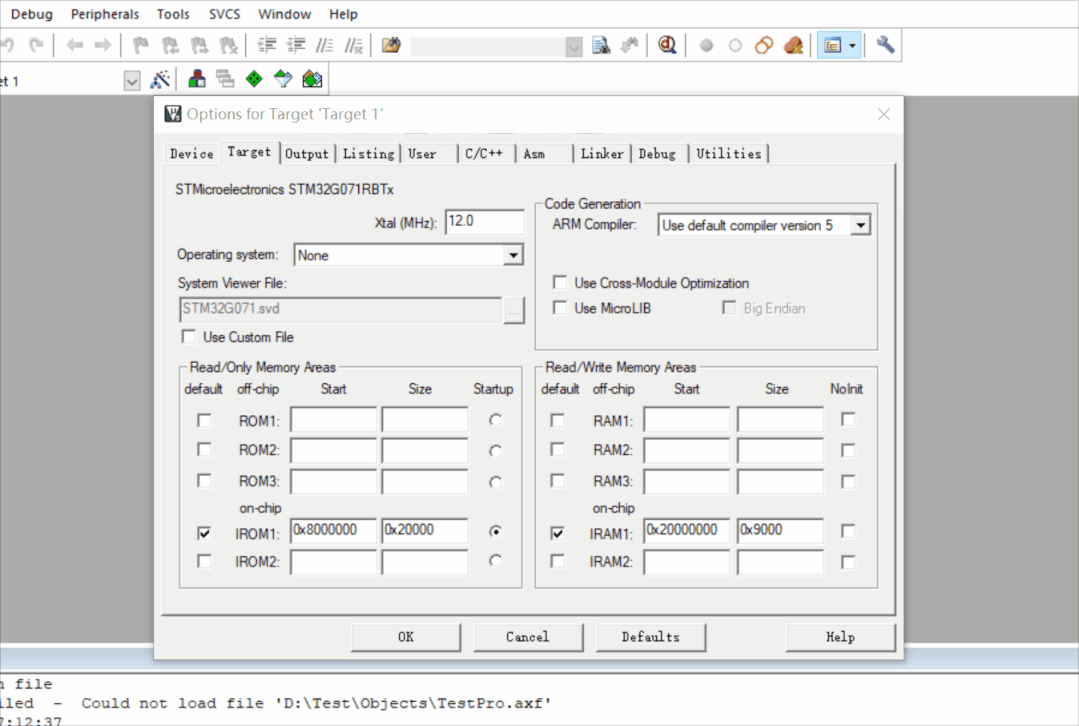Click the Window layout toolbar icon
Image resolution: width=1079 pixels, height=726 pixels.
[x=833, y=45]
